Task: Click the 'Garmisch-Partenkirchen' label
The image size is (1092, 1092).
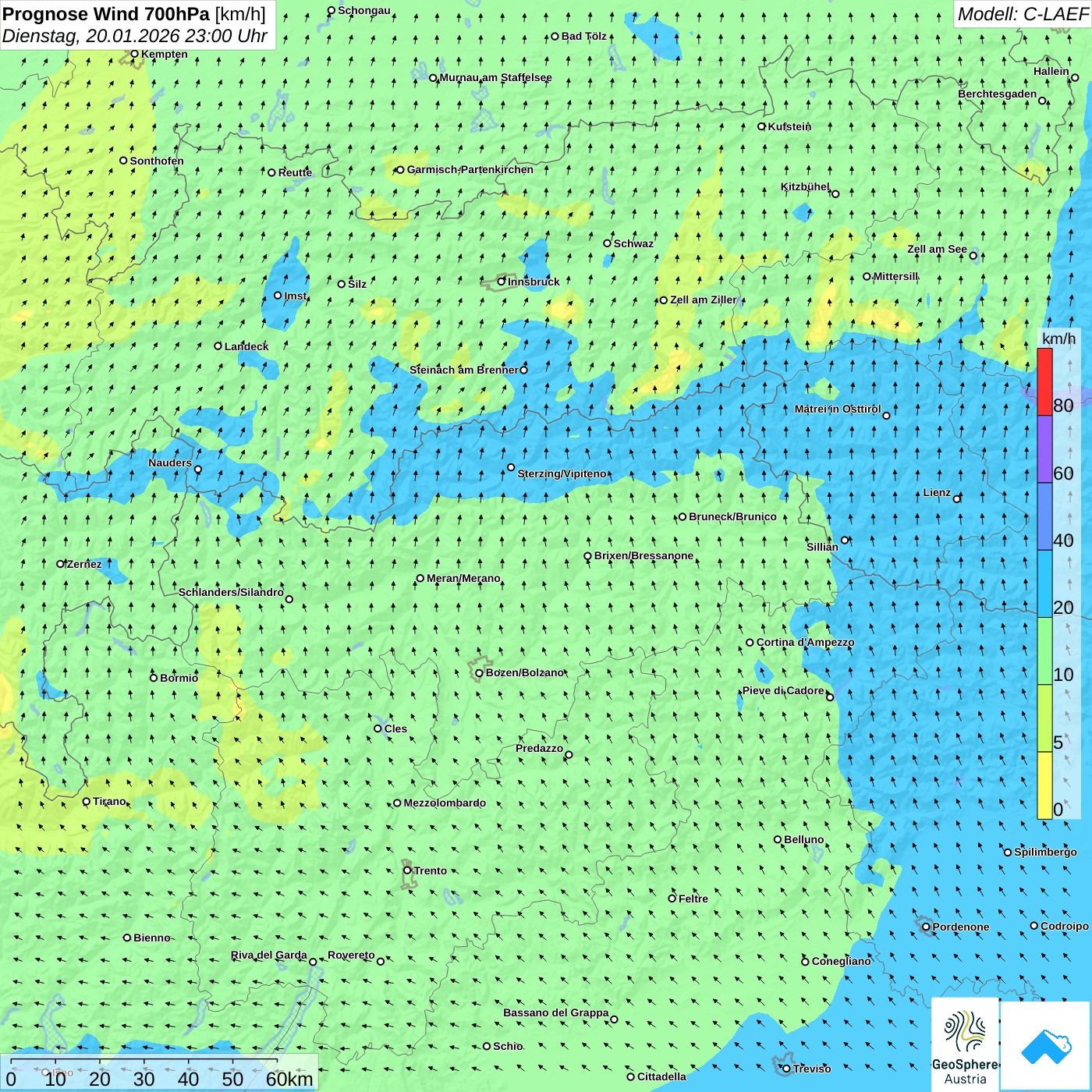Action: 470,169
